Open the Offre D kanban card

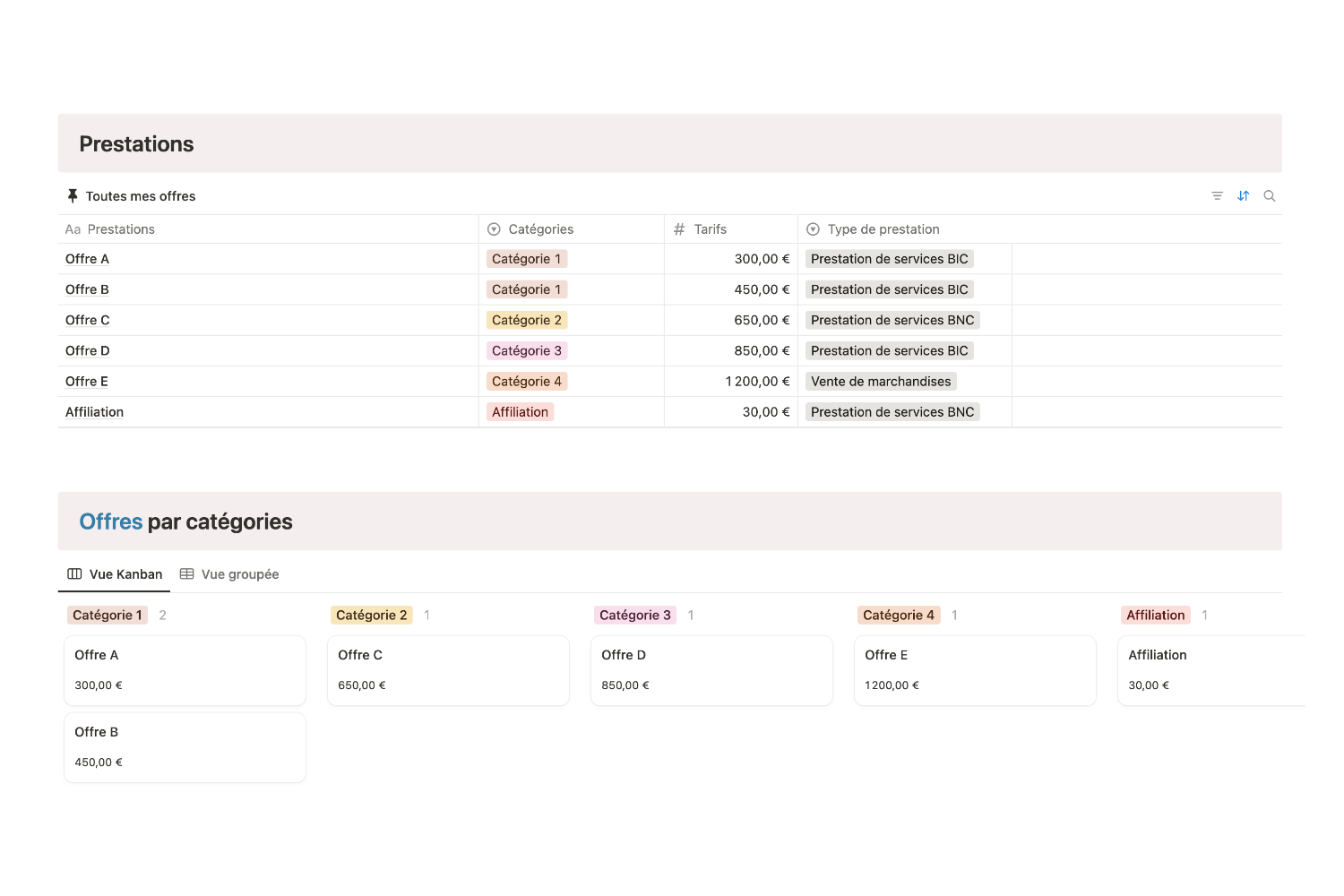[711, 670]
